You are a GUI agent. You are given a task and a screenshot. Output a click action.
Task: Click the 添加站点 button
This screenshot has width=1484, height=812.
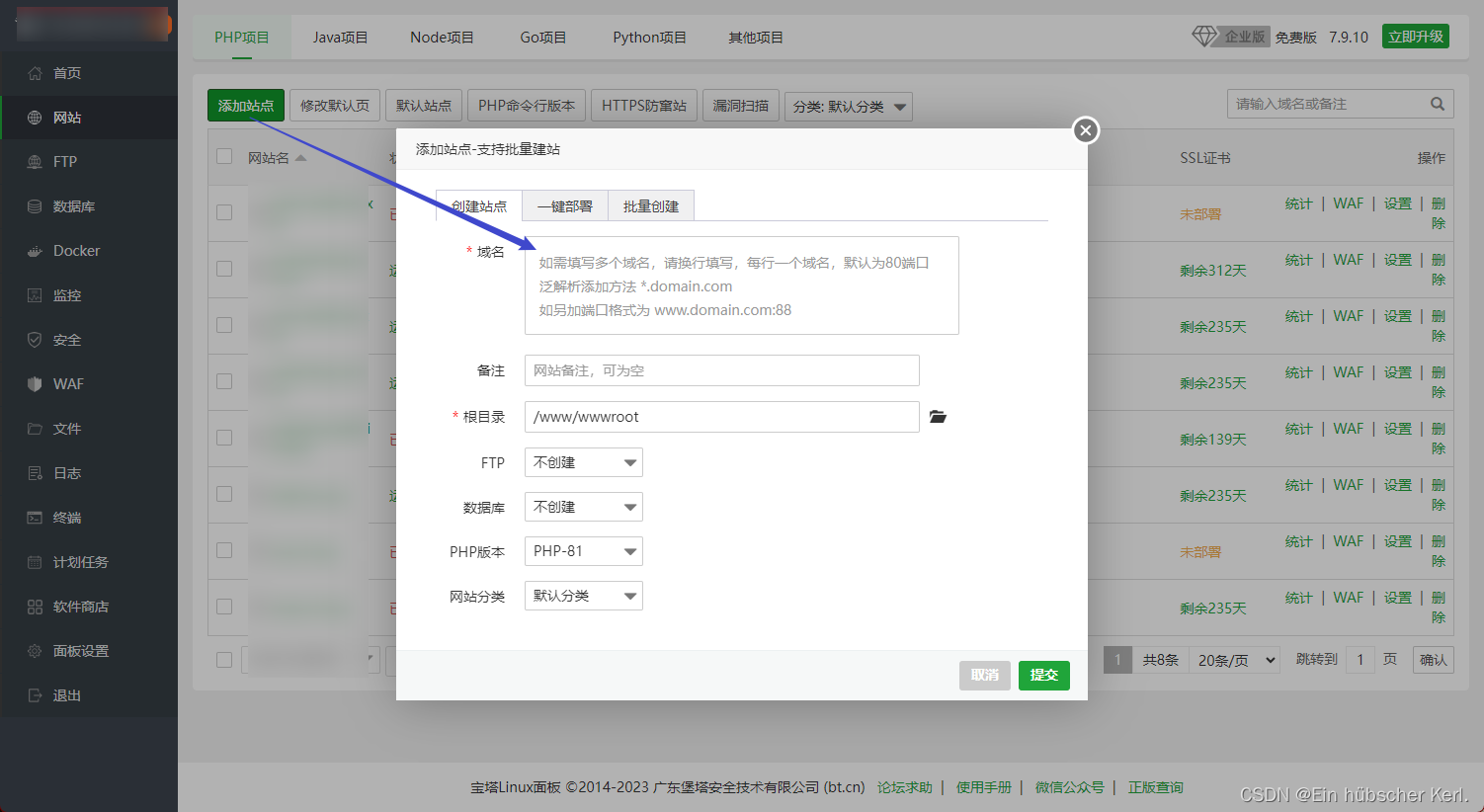tap(246, 106)
